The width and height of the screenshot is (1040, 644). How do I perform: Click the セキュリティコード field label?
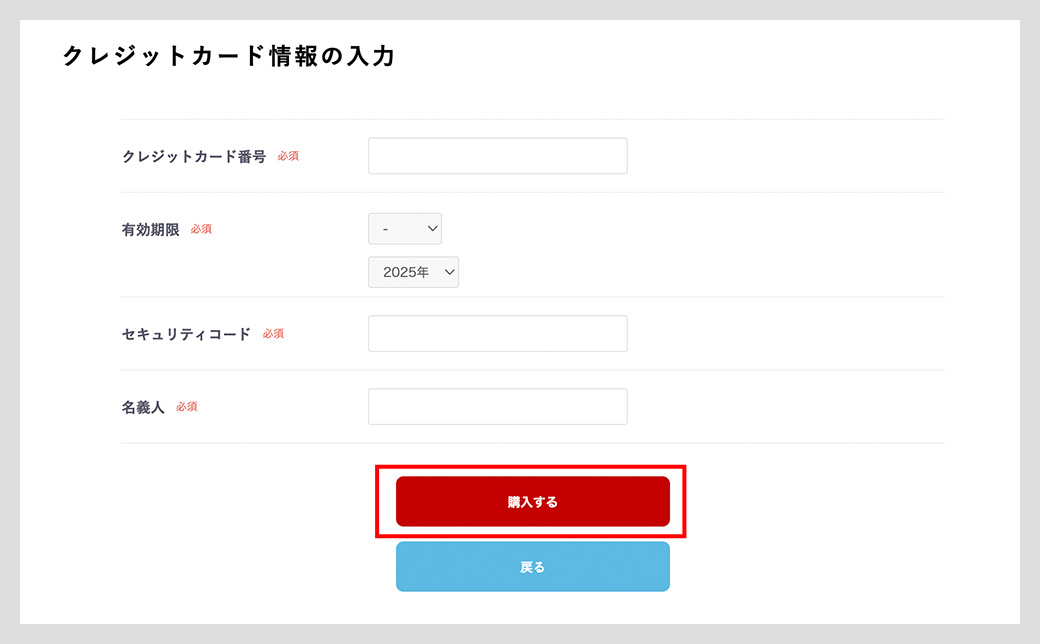click(186, 334)
